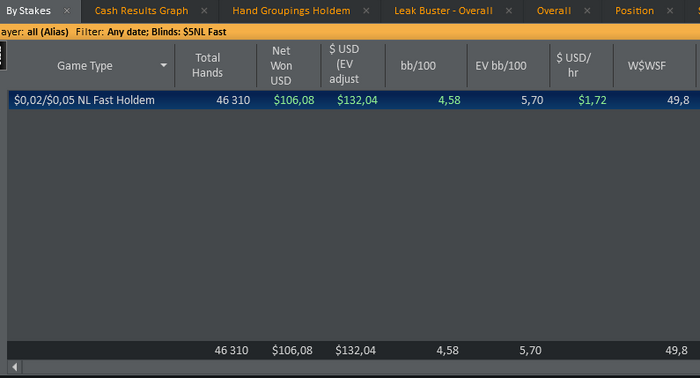
Task: Close the Leak Buster - Overall tab
Action: [x=508, y=11]
